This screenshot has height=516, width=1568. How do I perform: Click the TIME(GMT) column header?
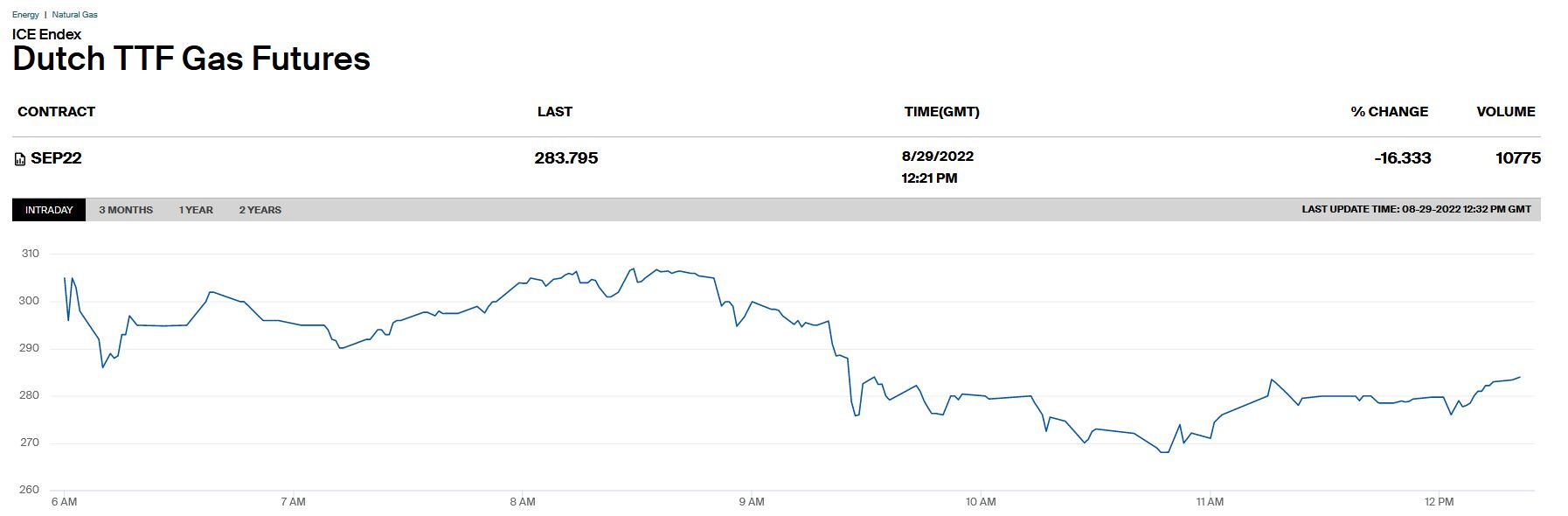[x=941, y=112]
